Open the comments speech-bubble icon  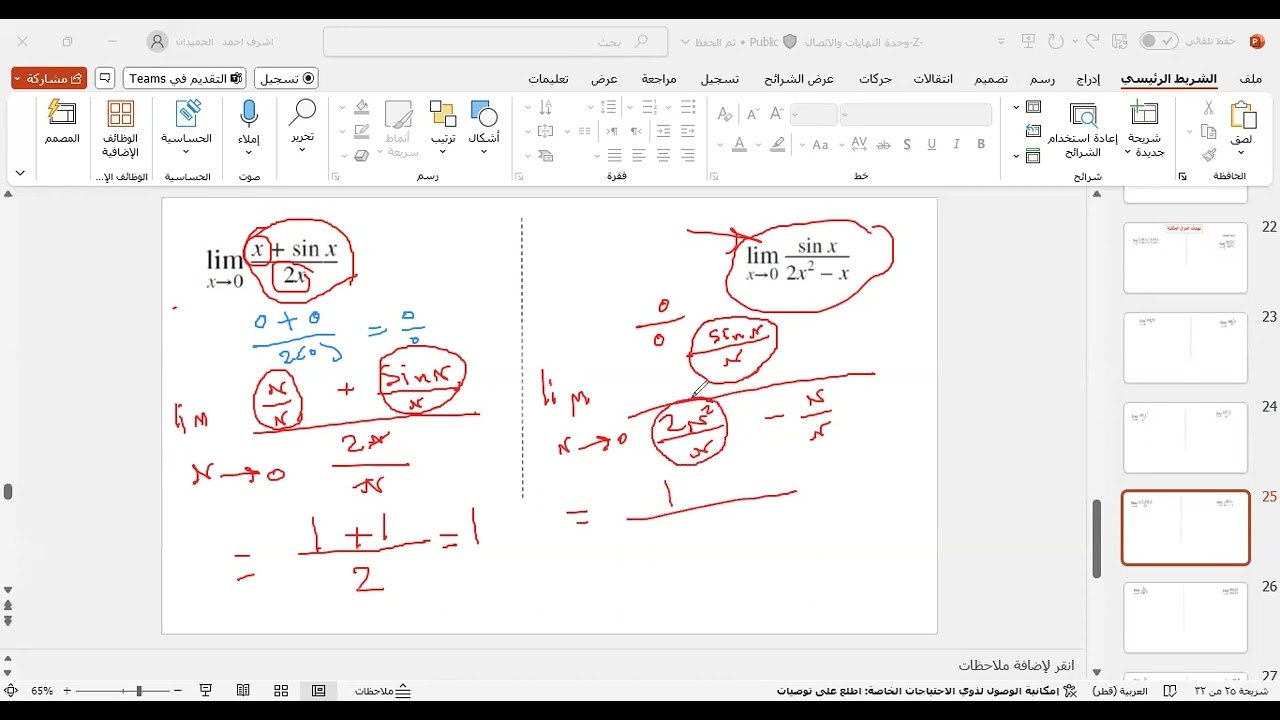click(x=106, y=78)
